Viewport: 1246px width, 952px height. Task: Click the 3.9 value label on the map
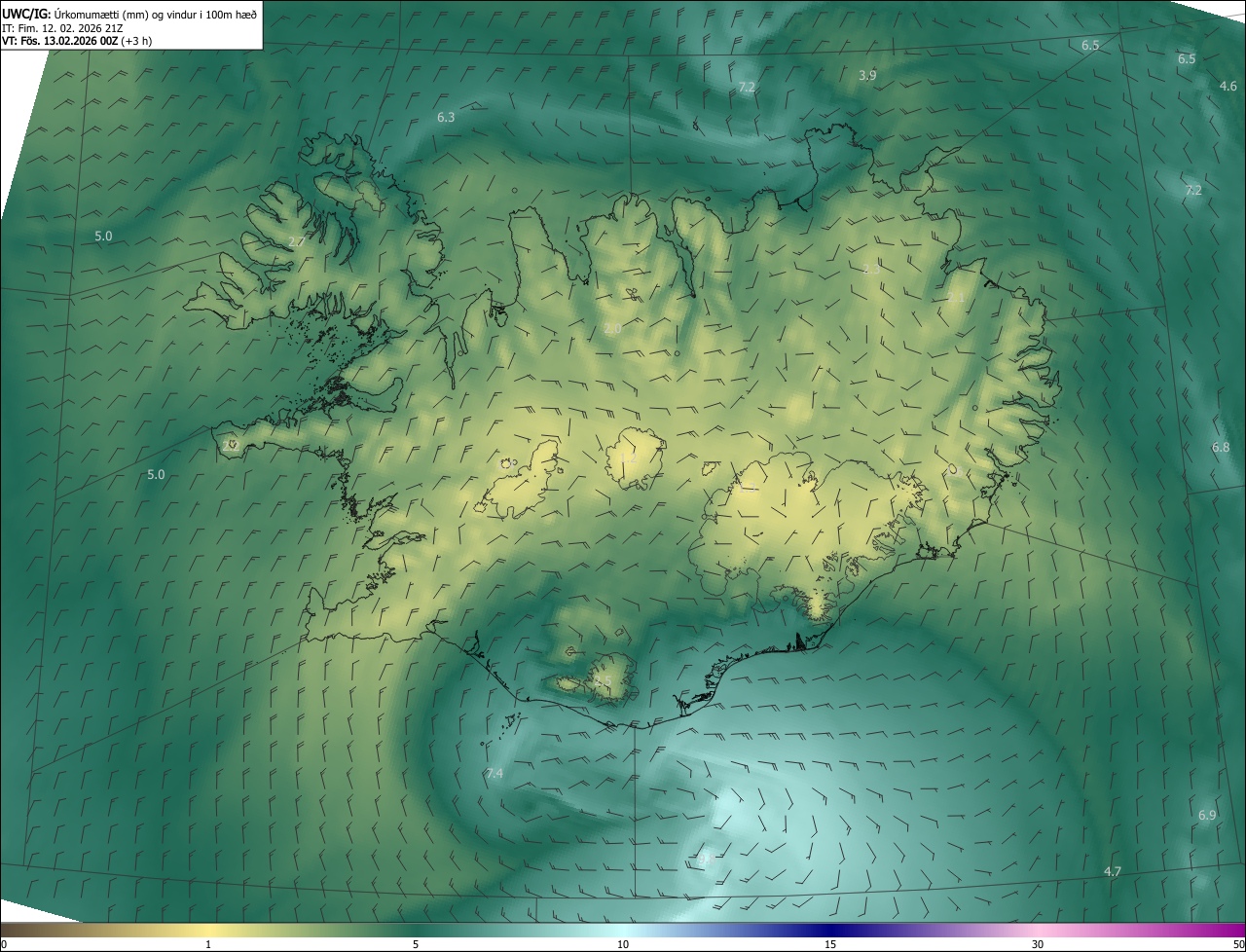pyautogui.click(x=867, y=75)
